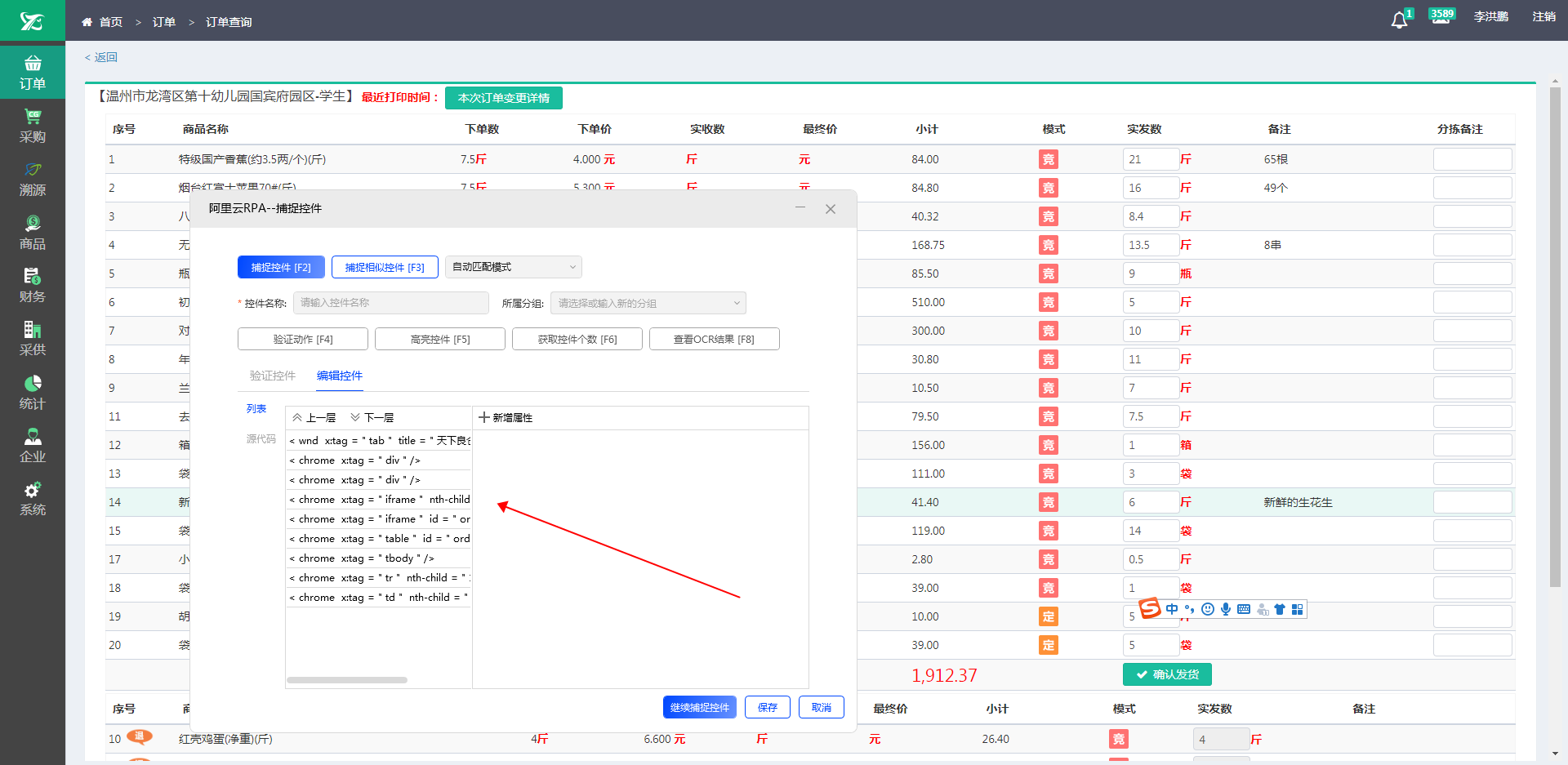
Task: Open the 自动匹配模式 dropdown
Action: click(514, 267)
